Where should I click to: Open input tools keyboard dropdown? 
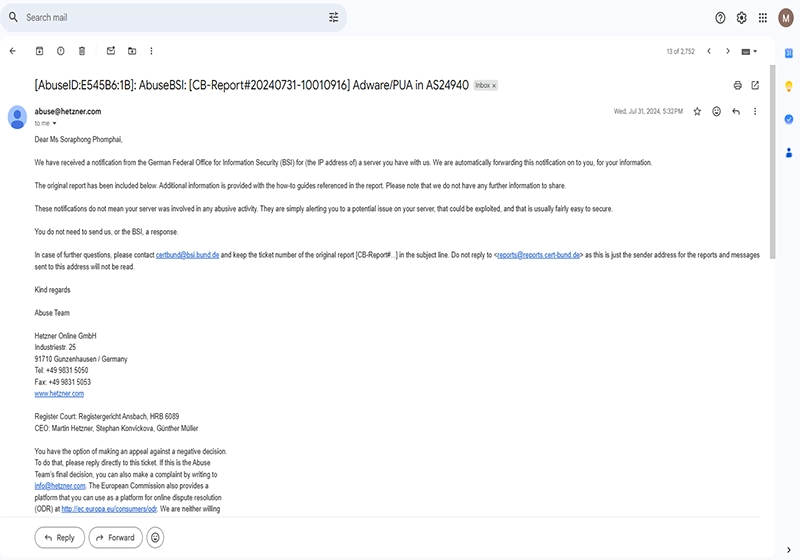tap(749, 52)
